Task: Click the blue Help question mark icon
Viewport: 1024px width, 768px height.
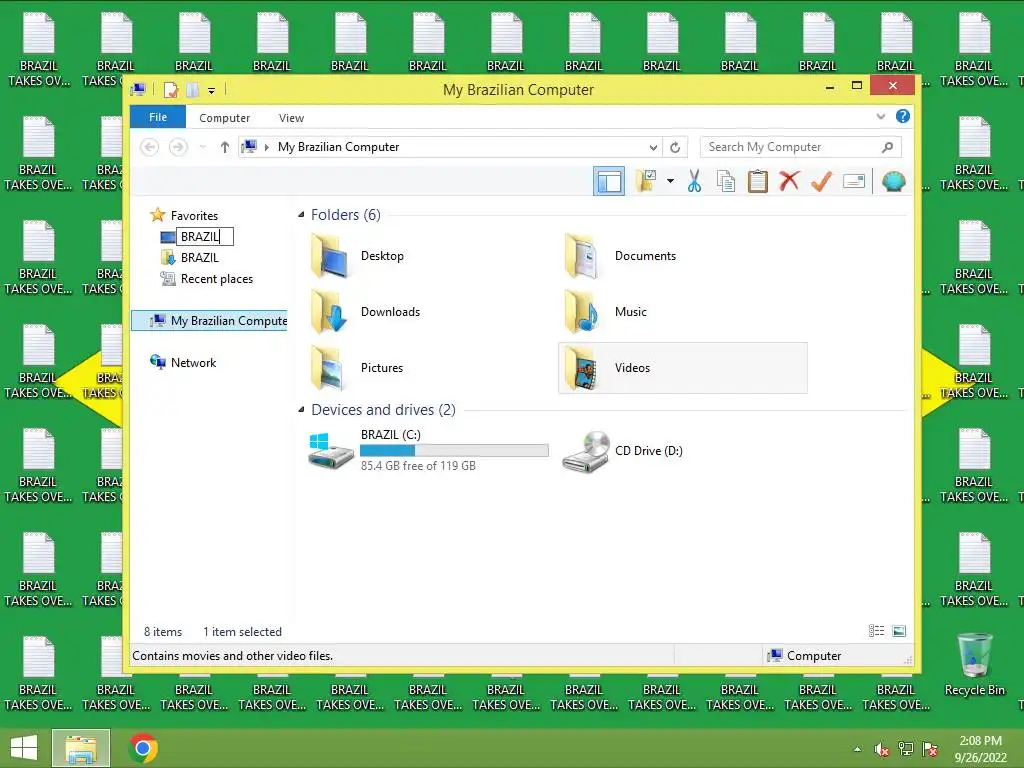Action: click(903, 116)
